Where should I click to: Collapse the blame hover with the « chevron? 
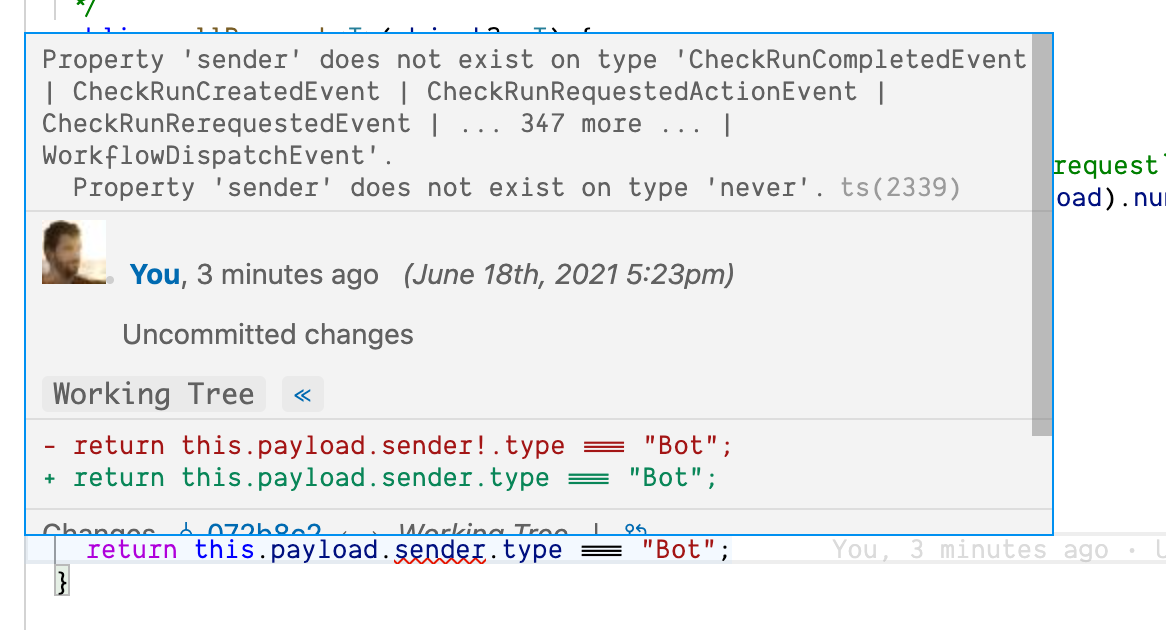click(x=302, y=394)
